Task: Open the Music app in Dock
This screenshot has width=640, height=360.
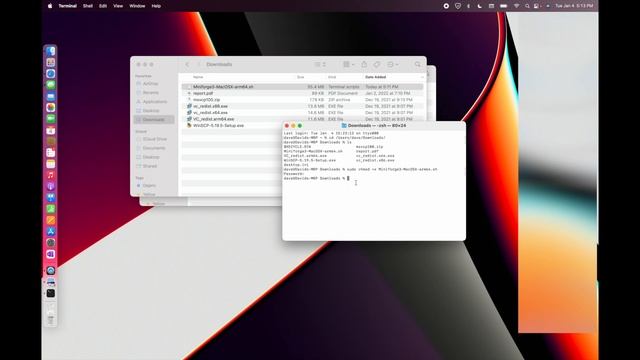Action: [x=51, y=175]
